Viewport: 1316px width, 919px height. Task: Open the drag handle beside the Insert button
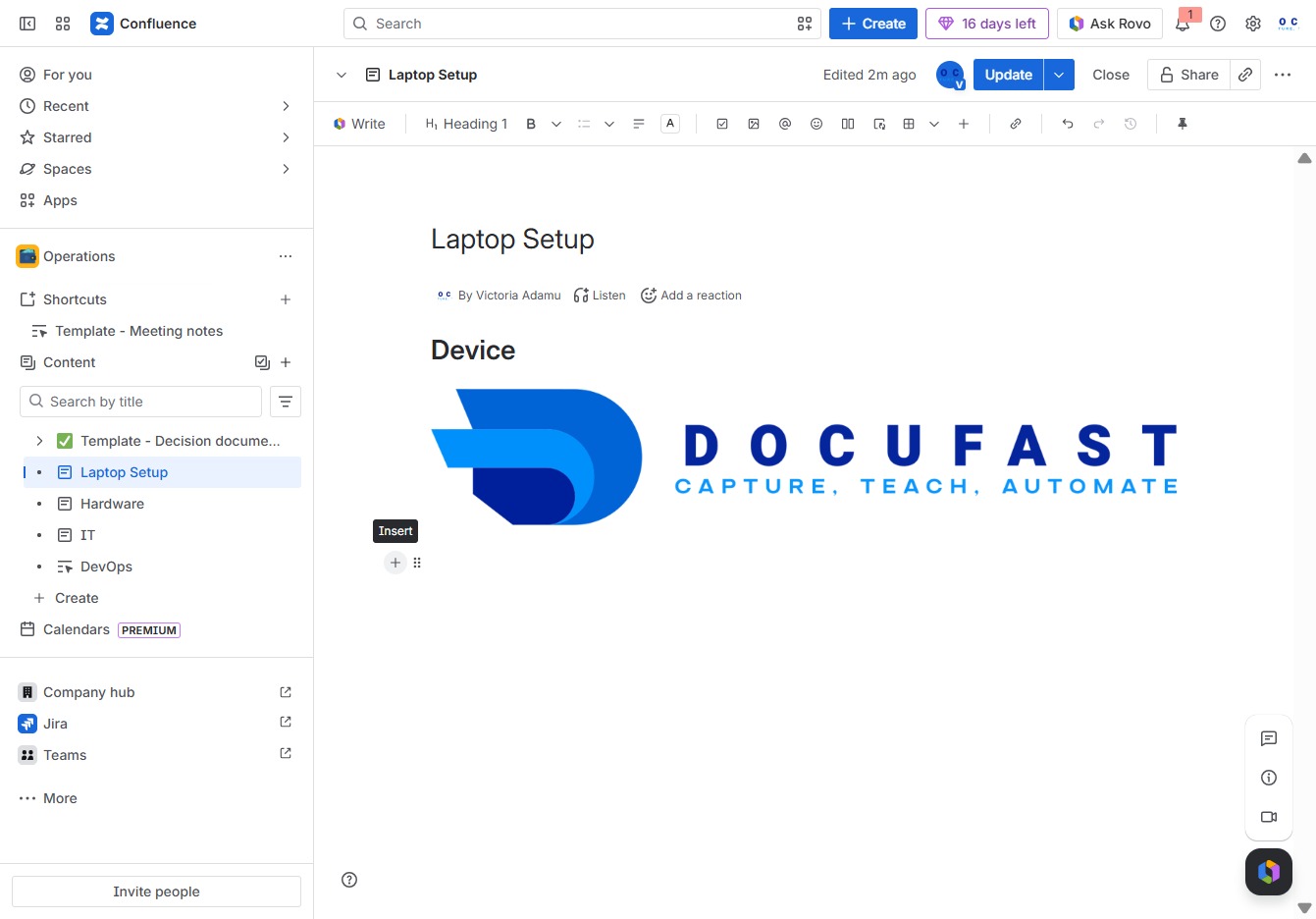click(x=417, y=563)
